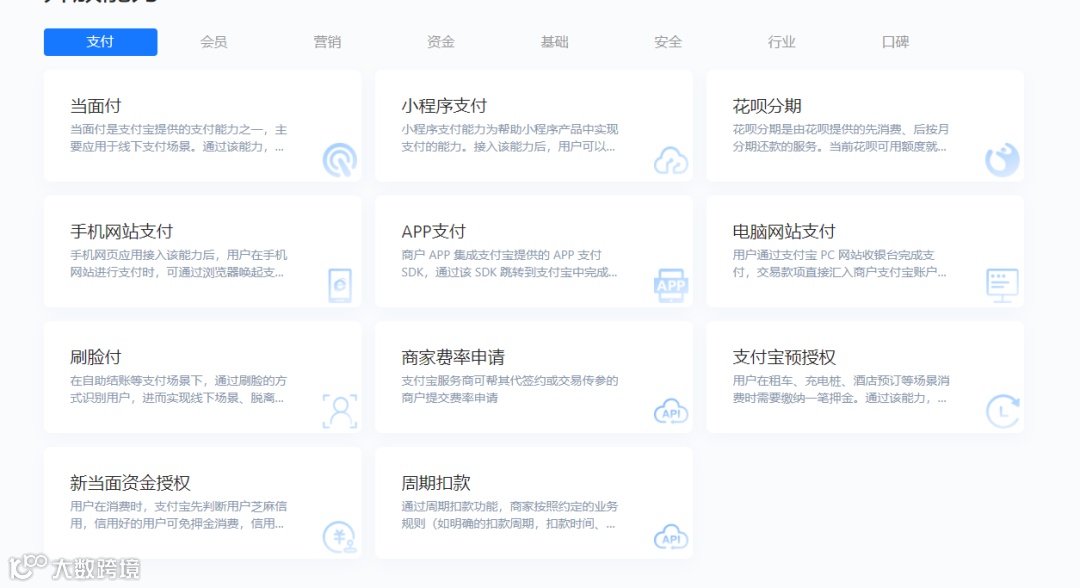
Task: Switch to the 行业 tab
Action: pyautogui.click(x=782, y=42)
